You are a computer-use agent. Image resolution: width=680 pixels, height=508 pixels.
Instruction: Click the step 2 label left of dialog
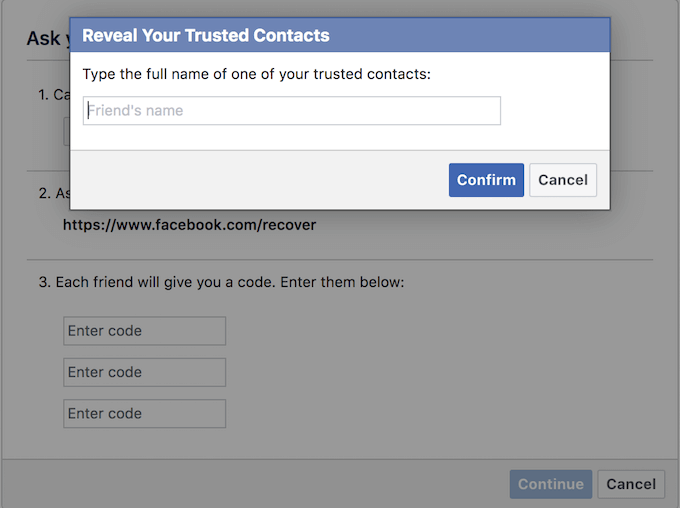click(x=50, y=194)
